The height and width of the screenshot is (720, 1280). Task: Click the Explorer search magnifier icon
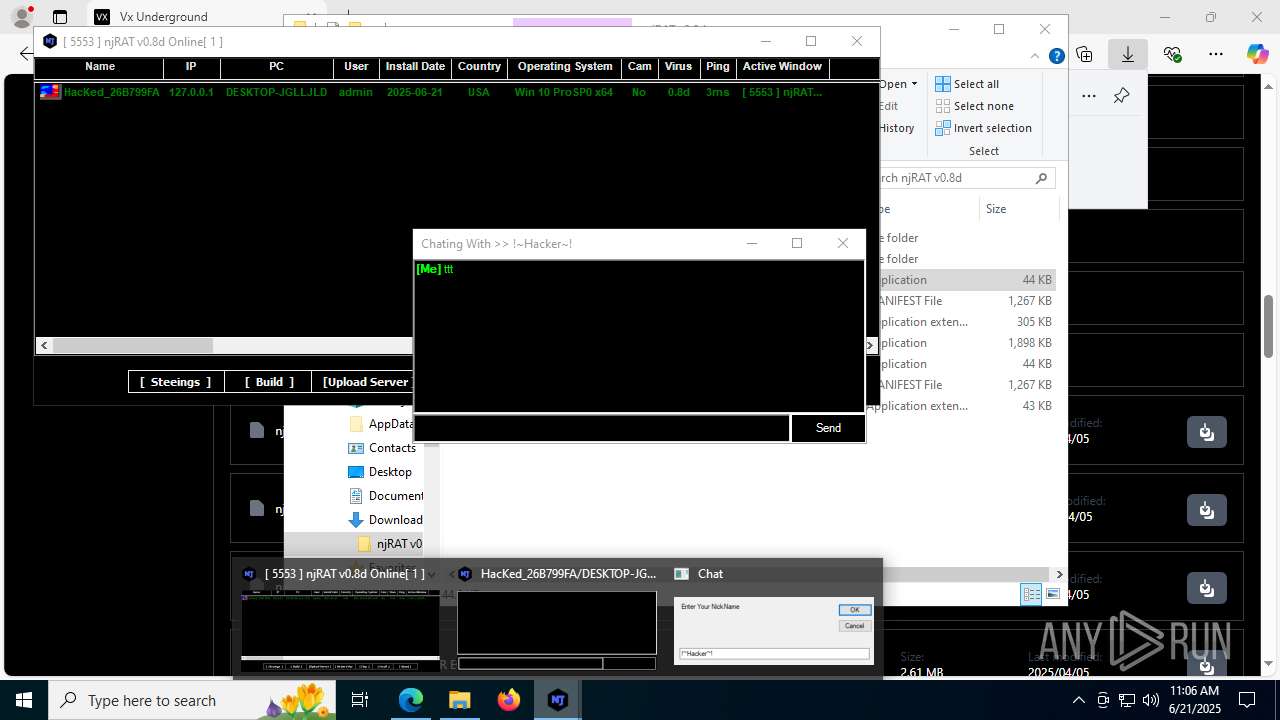point(1041,178)
